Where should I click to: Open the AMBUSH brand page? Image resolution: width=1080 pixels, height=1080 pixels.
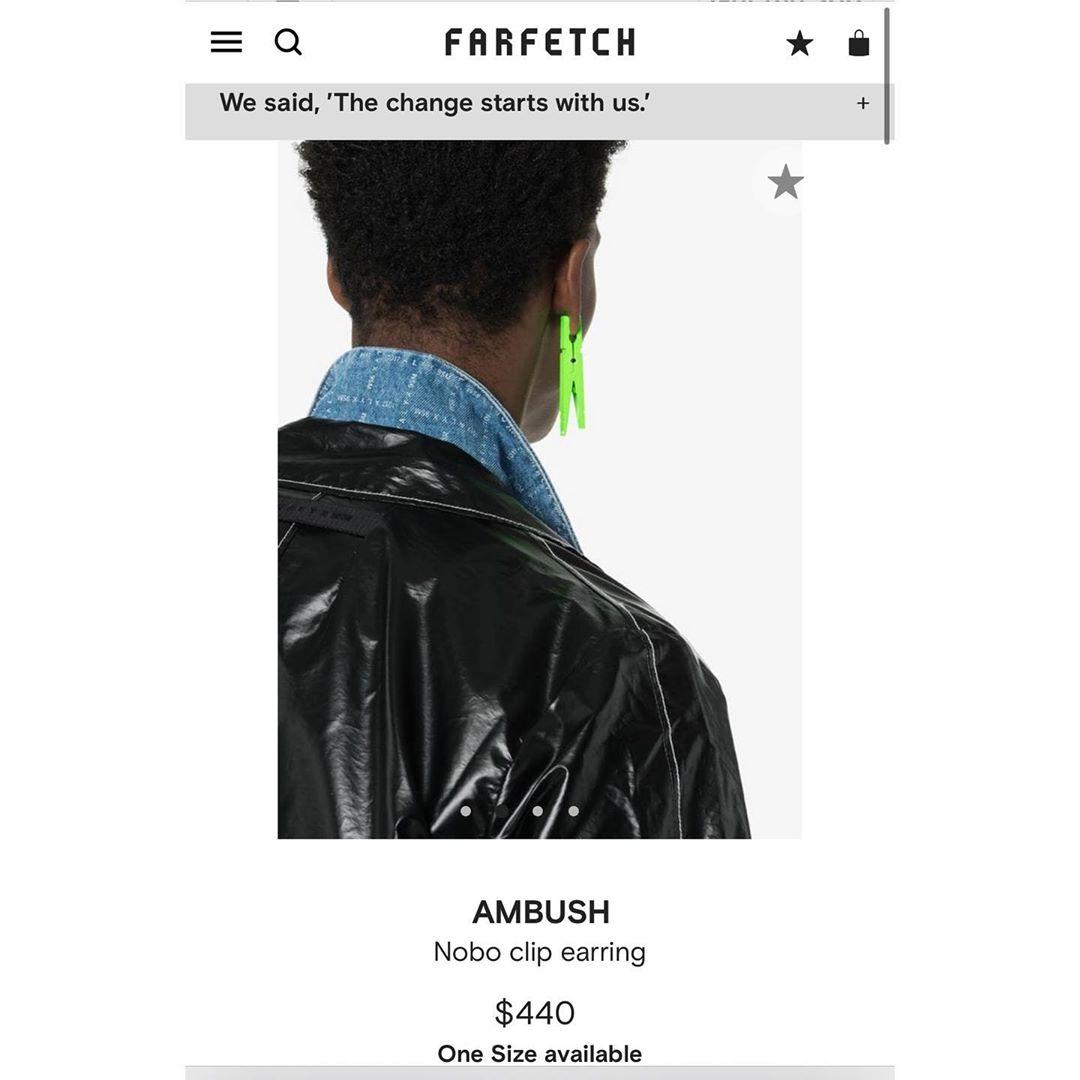[541, 912]
